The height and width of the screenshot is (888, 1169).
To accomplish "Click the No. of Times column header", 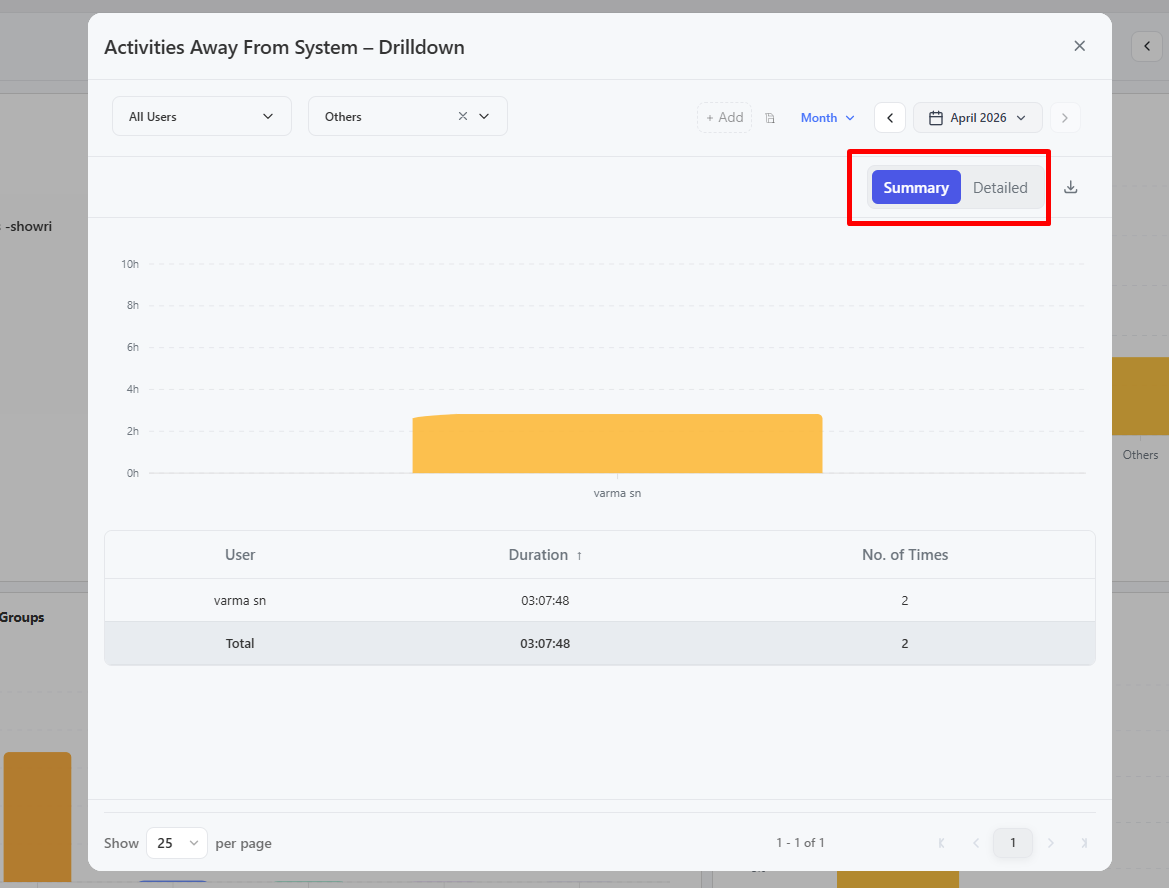I will coord(904,555).
